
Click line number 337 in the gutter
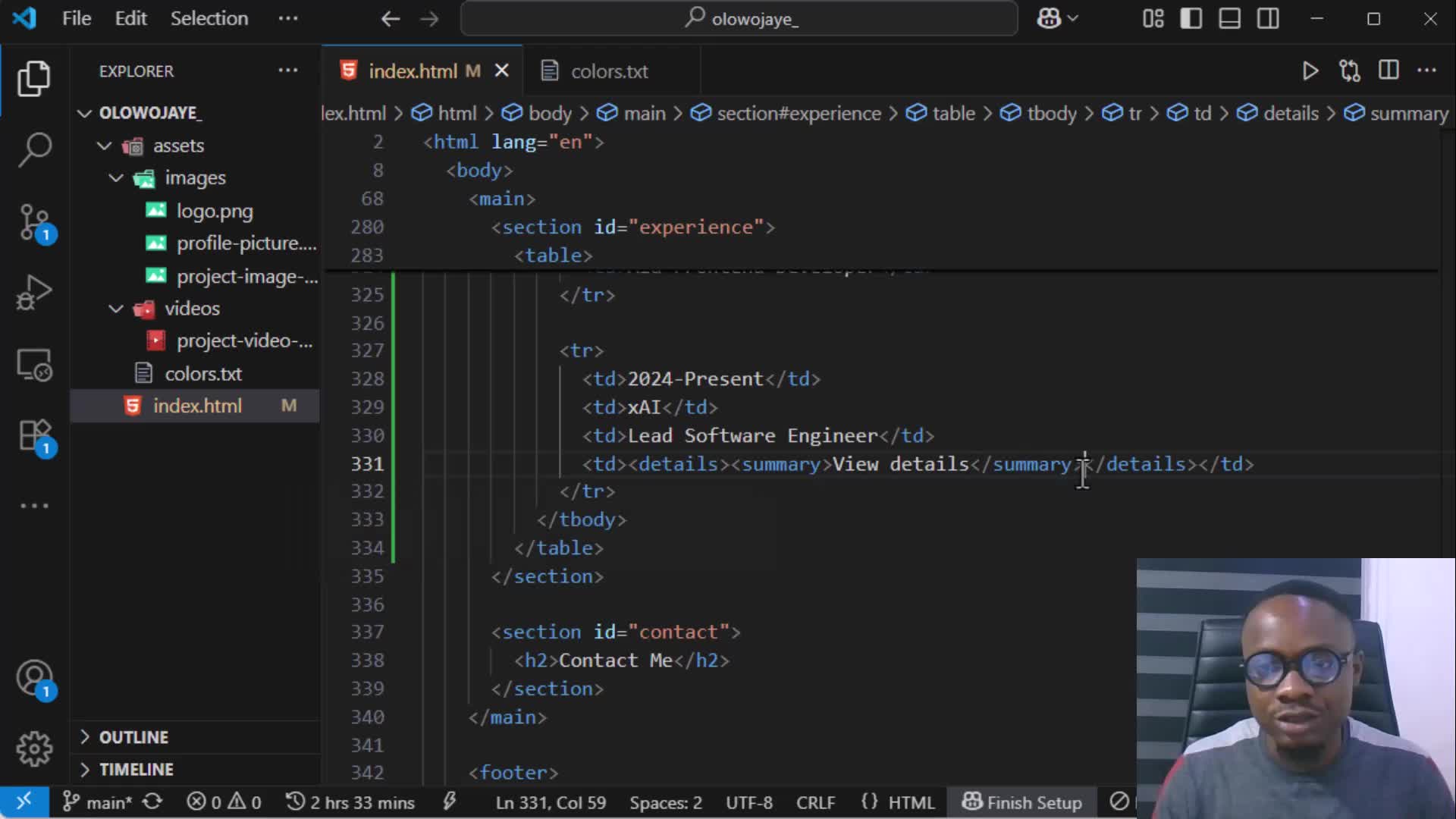click(x=367, y=632)
